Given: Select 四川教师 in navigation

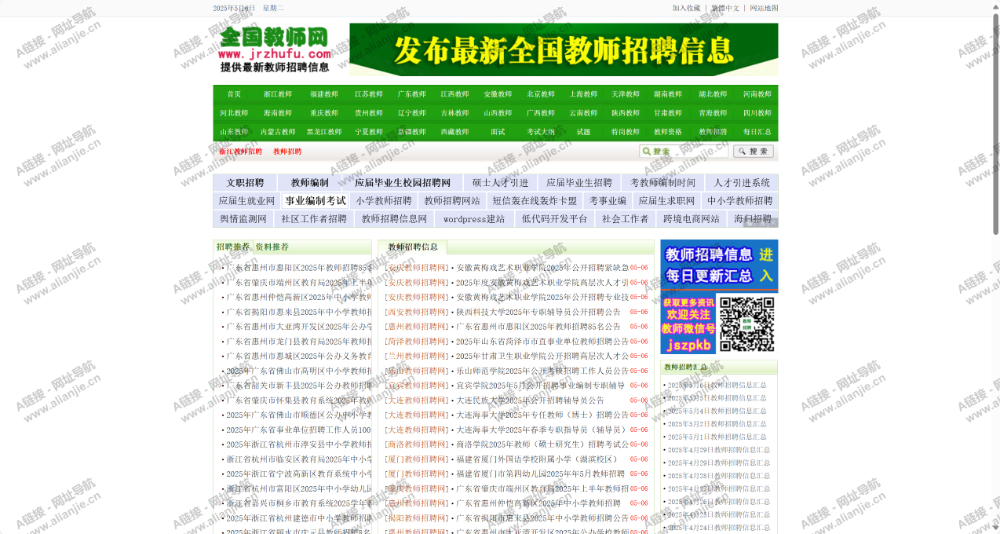Looking at the screenshot, I should (757, 113).
